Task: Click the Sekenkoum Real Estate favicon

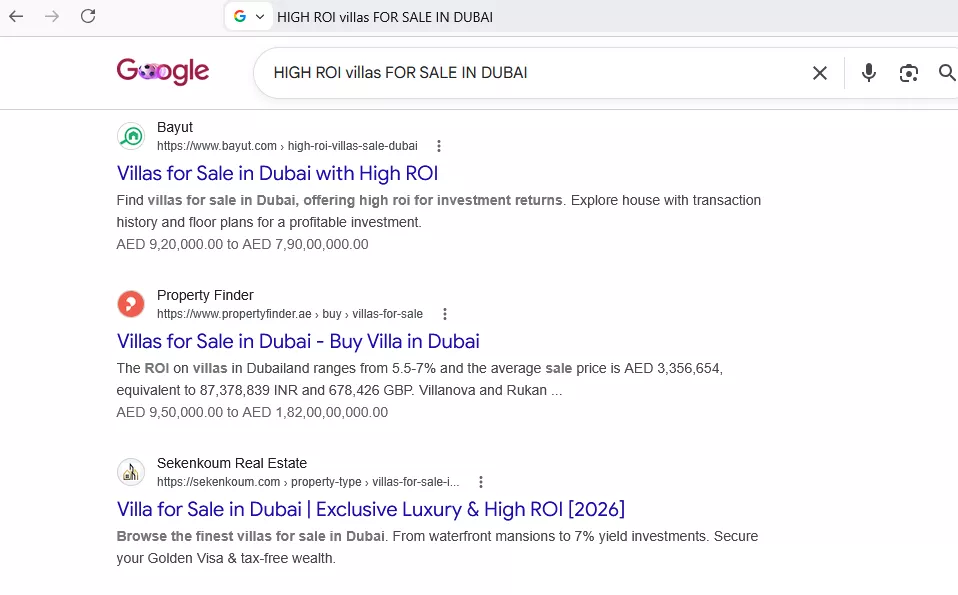Action: (131, 472)
